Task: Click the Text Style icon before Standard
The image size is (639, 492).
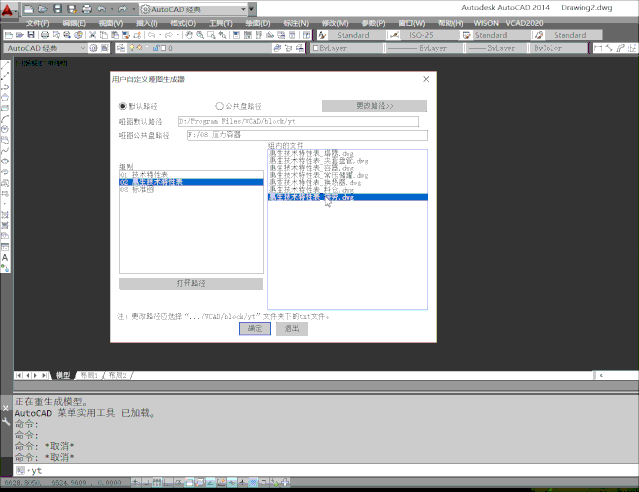Action: [322, 35]
